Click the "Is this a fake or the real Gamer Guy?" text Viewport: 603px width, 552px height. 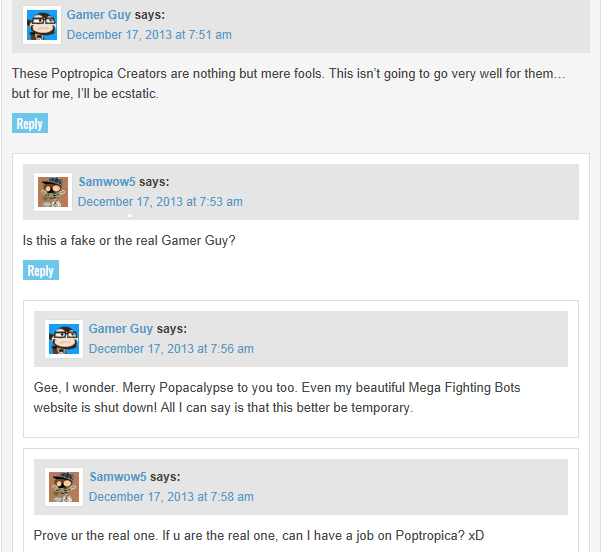129,241
